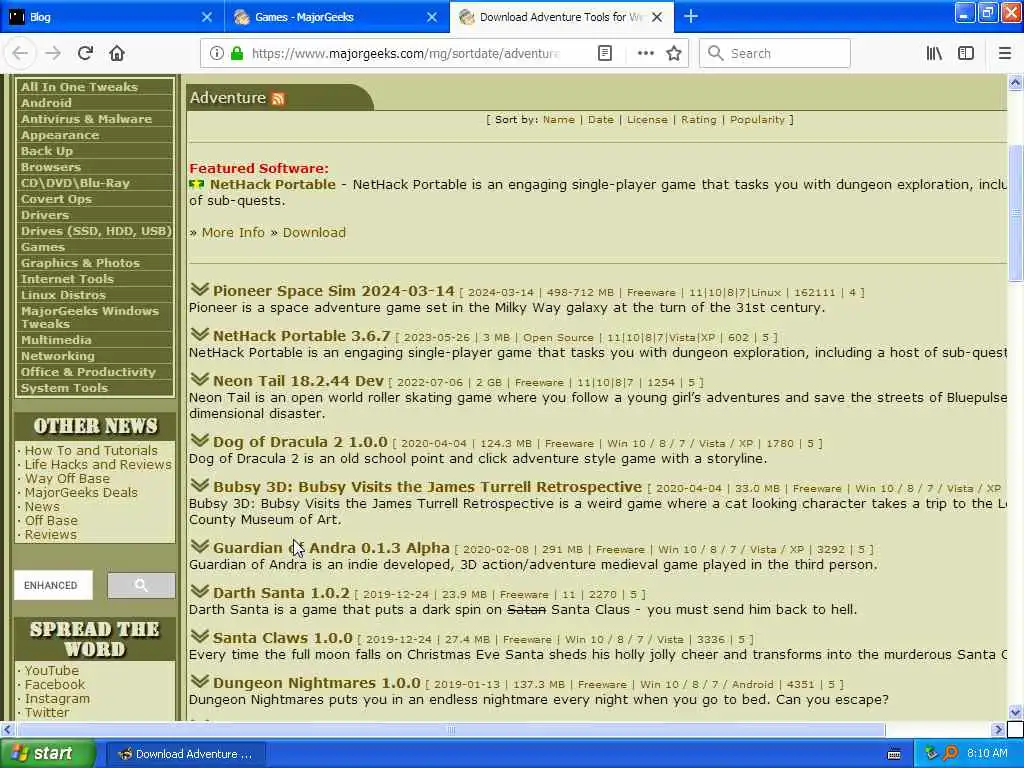Open Graphics & Photos category
The height and width of the screenshot is (768, 1024).
tap(80, 263)
